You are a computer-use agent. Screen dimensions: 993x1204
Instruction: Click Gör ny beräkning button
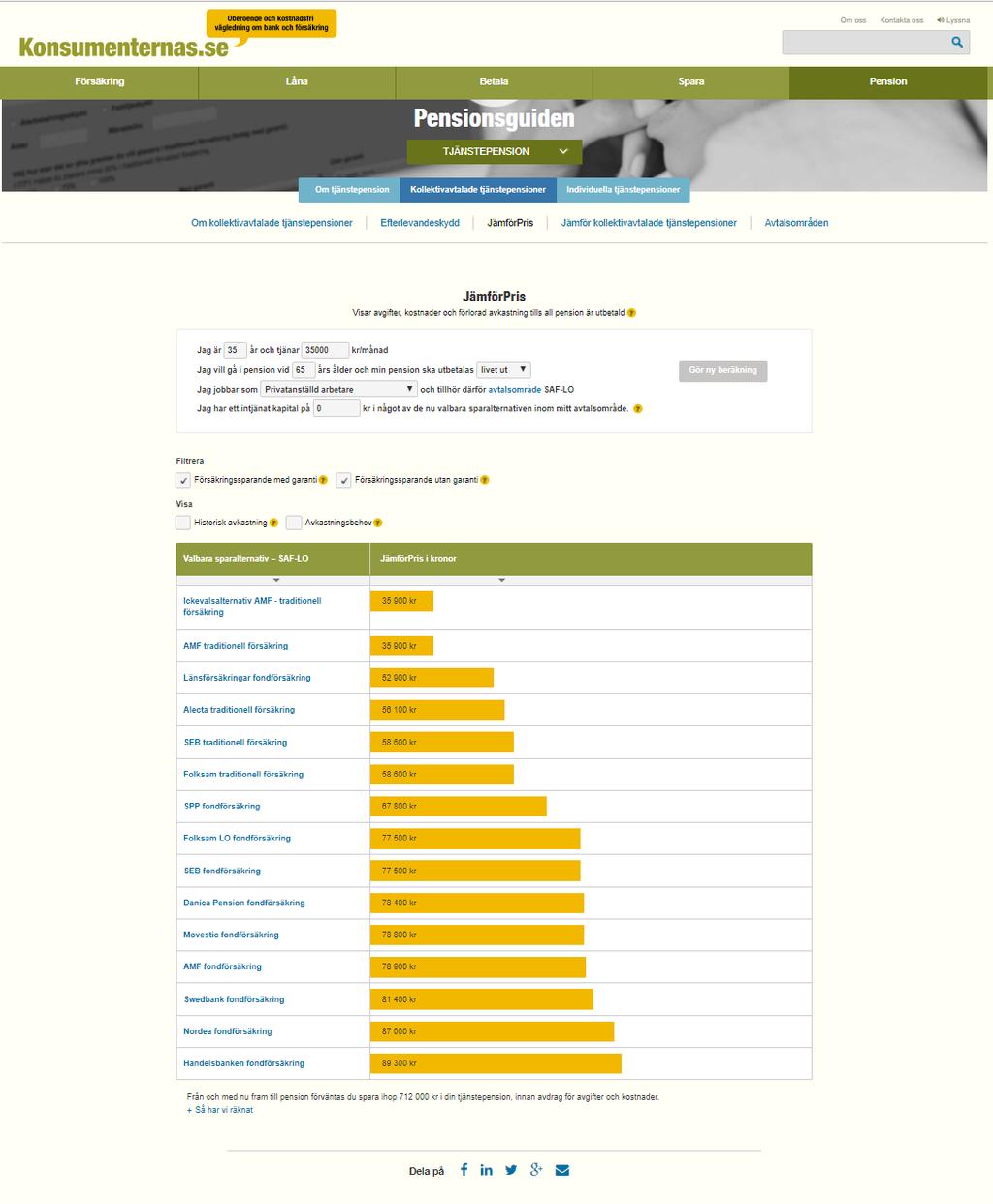[722, 370]
